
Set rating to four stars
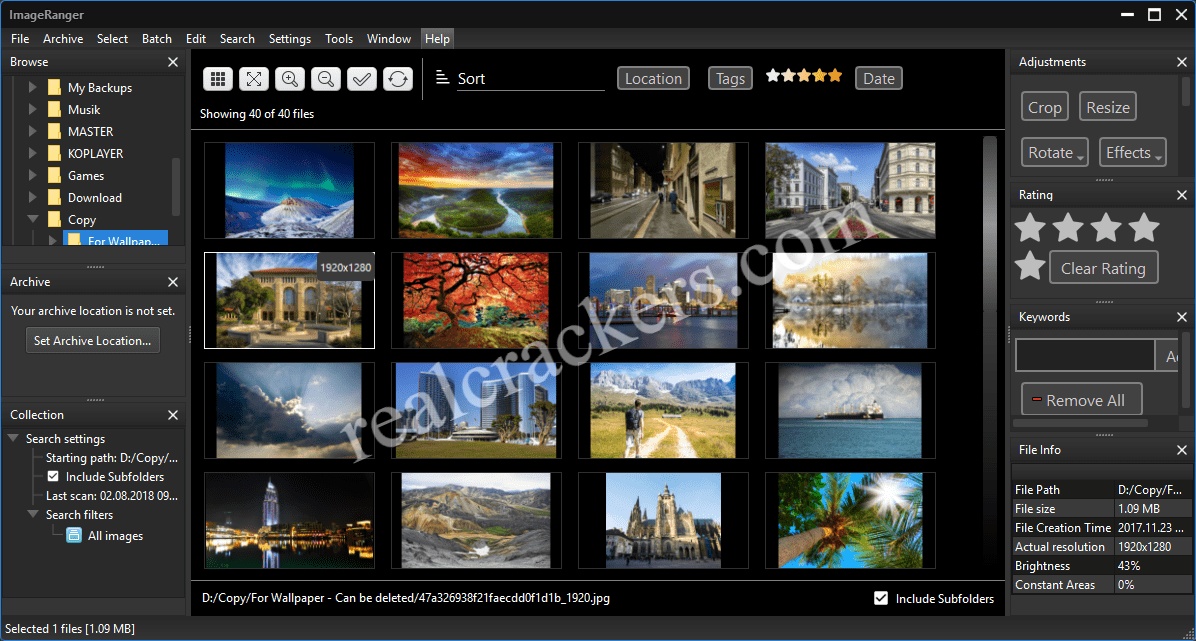(1144, 227)
